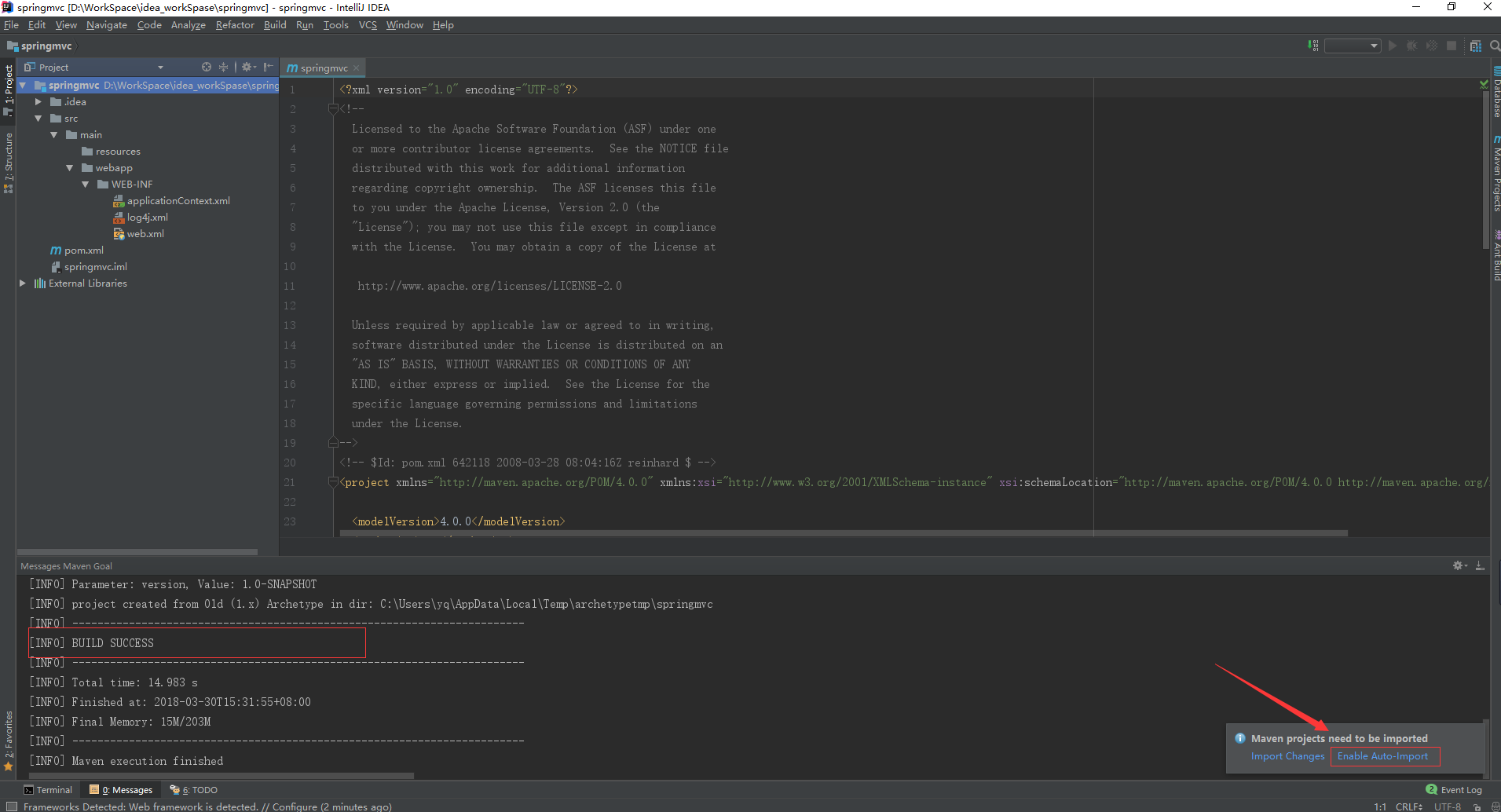
Task: Collapse the WEB-INF folder
Action: pyautogui.click(x=85, y=184)
